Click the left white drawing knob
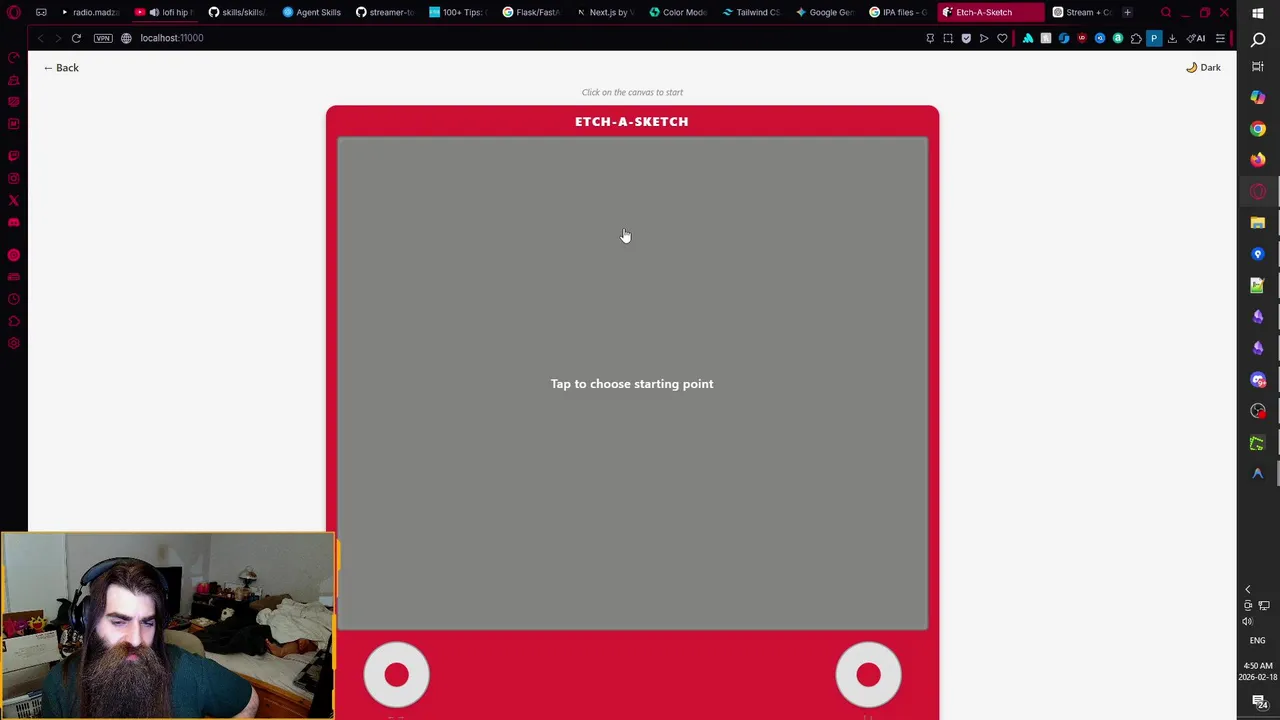 [397, 675]
